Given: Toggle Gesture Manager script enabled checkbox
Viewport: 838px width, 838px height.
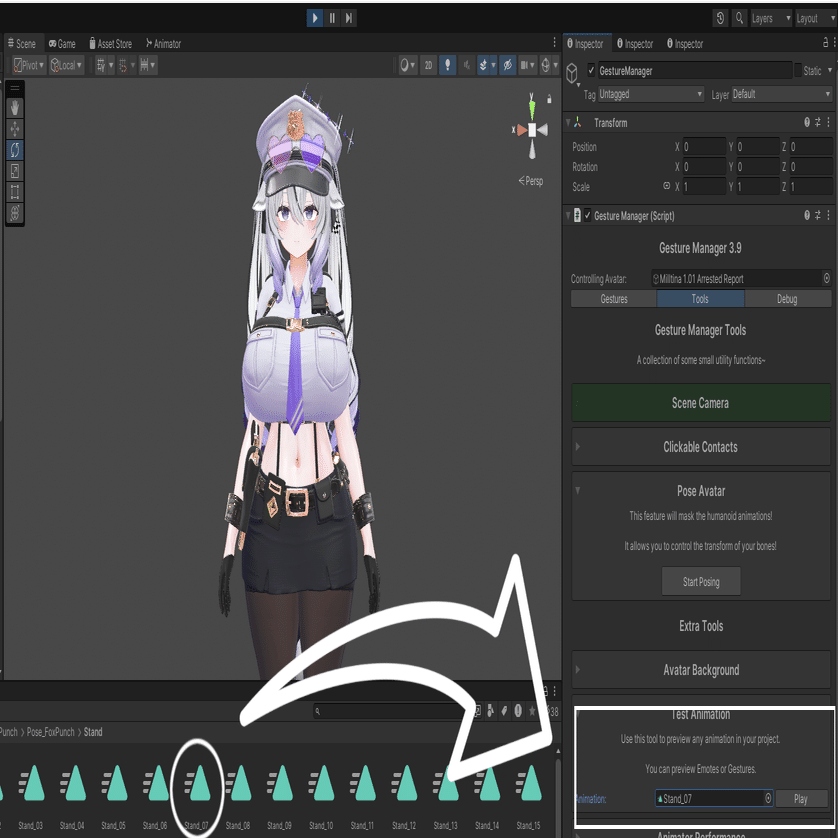Looking at the screenshot, I should pos(587,215).
